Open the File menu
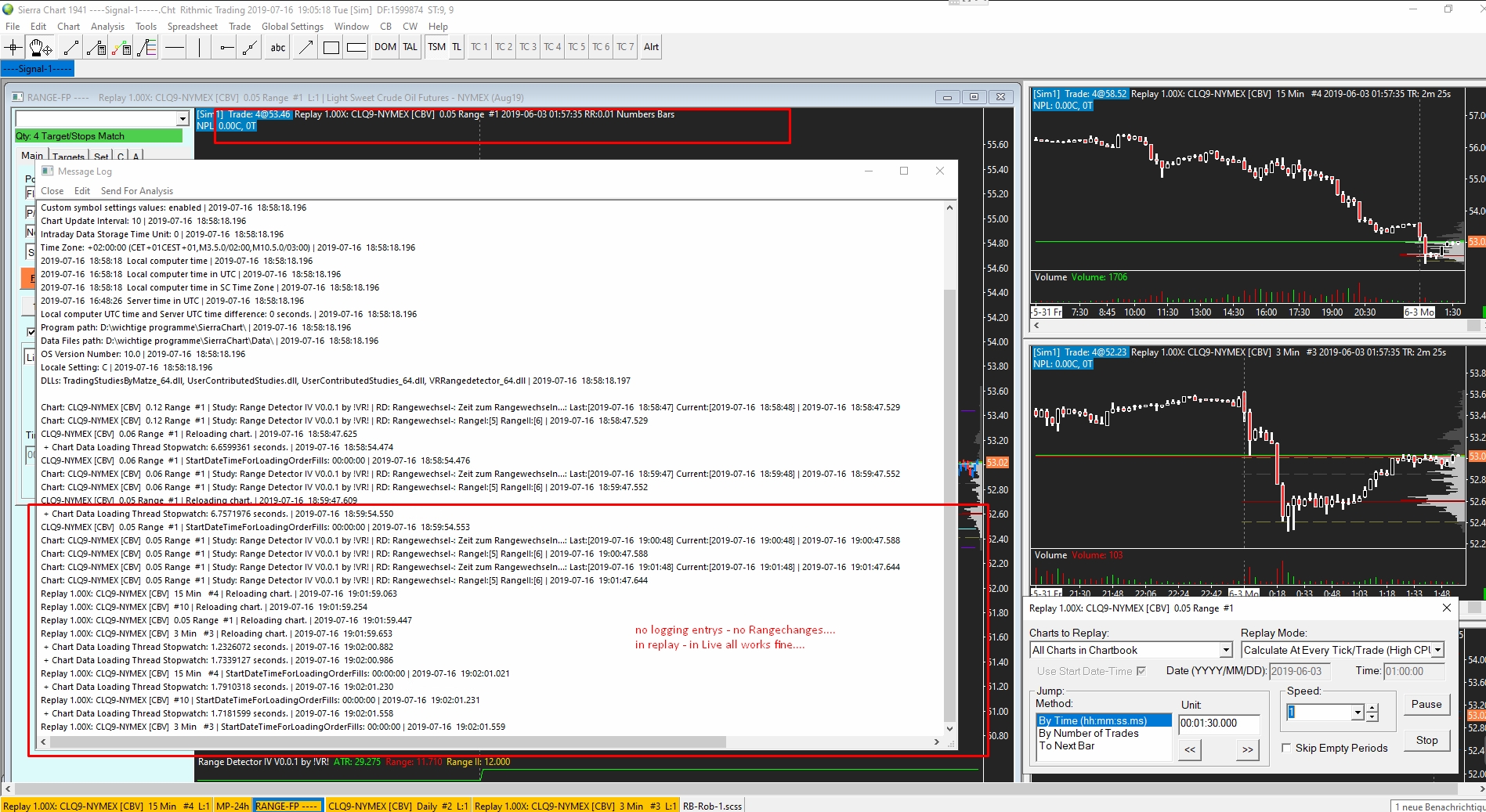Viewport: 1486px width, 812px height. click(x=13, y=27)
